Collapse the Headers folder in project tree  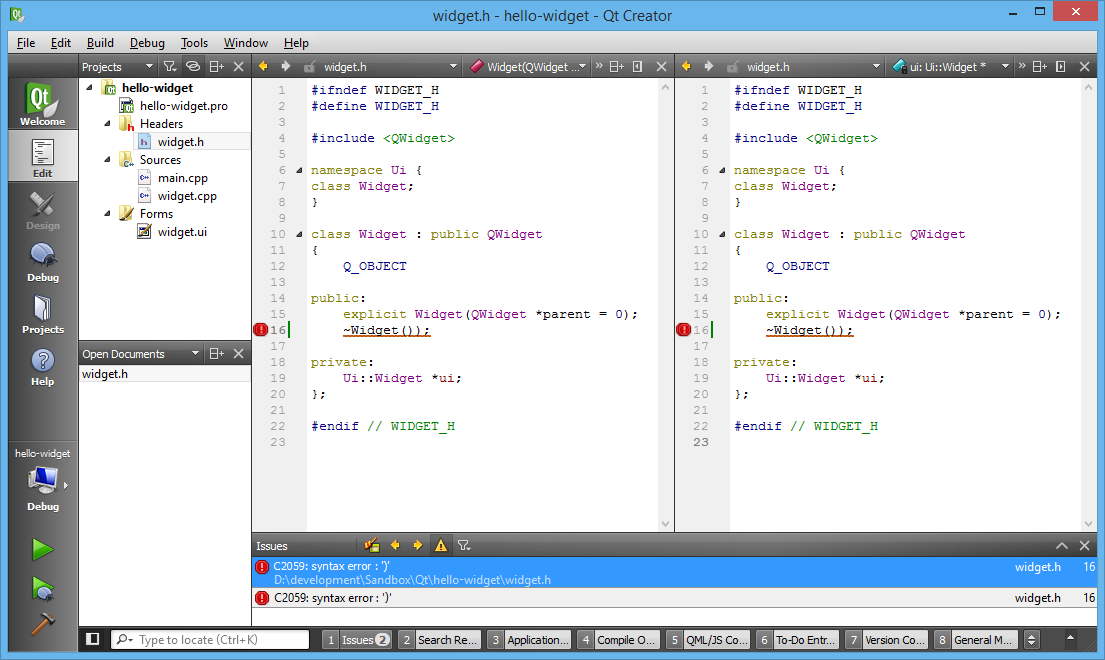point(105,124)
